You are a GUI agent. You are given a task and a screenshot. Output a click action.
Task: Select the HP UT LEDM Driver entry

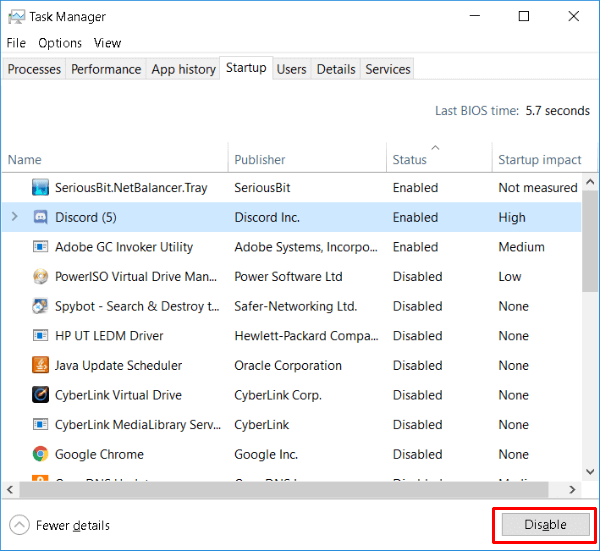109,336
